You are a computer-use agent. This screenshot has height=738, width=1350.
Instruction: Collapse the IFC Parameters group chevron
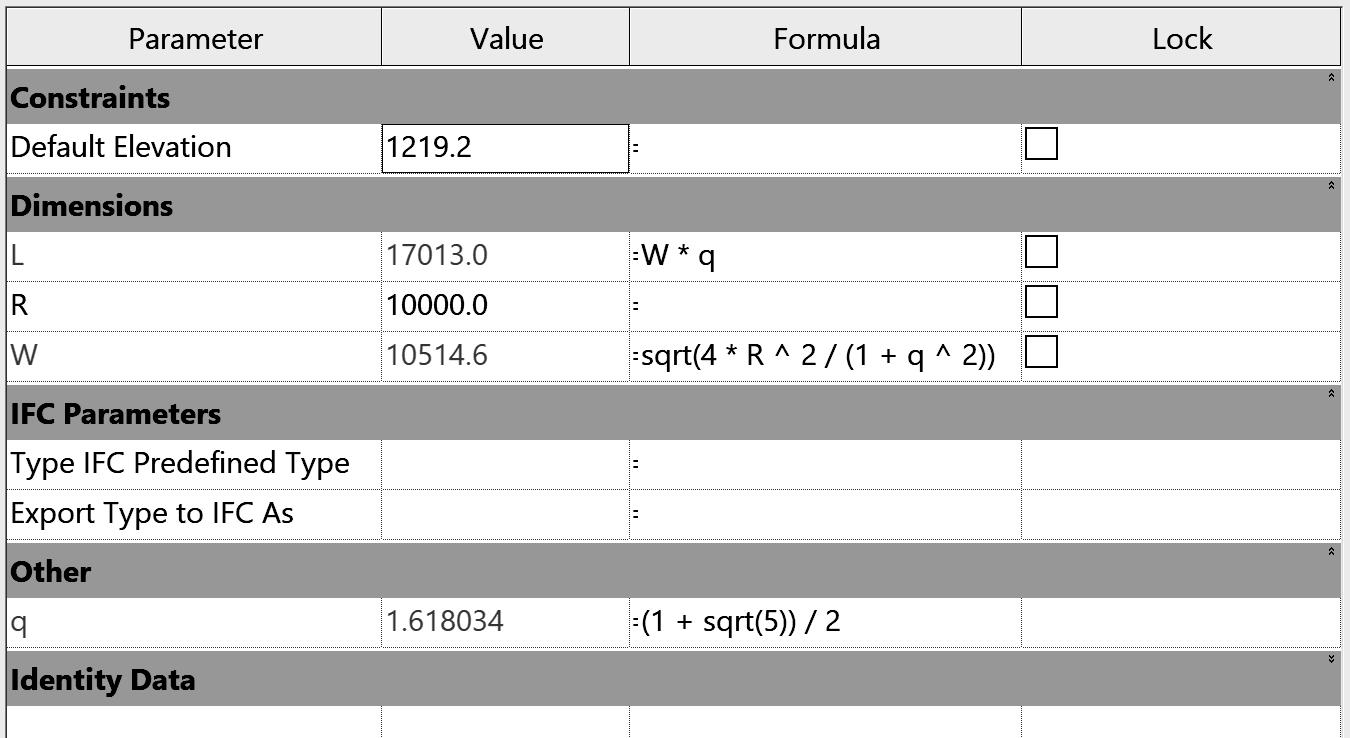(x=1331, y=394)
